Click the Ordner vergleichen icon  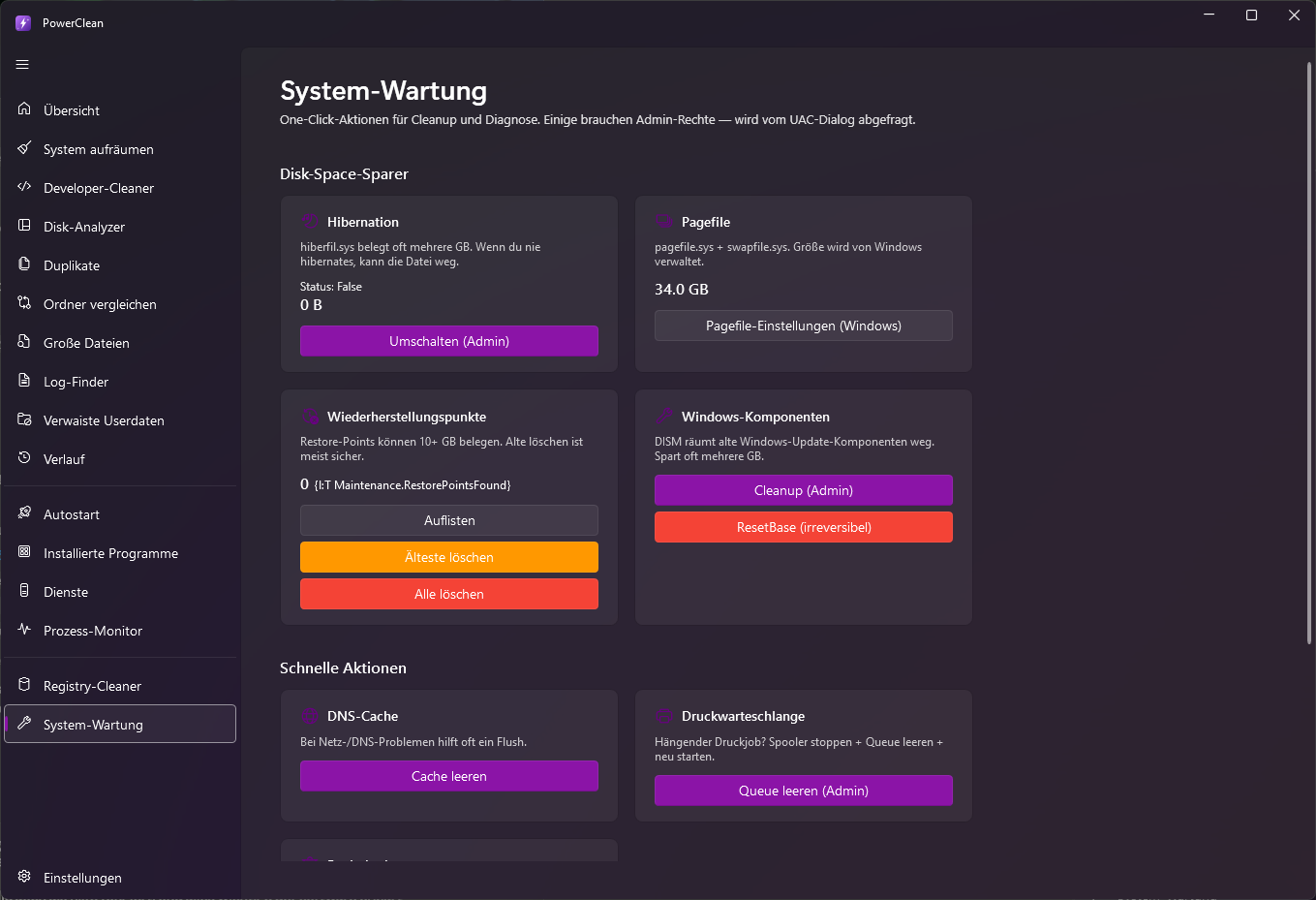pyautogui.click(x=24, y=303)
